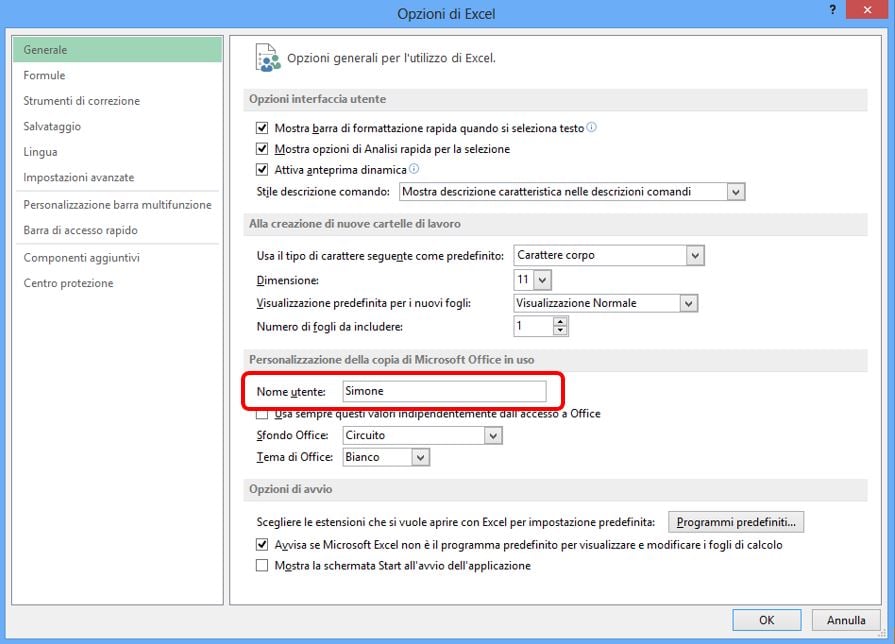Click the Nome utente field containing Simone

(x=444, y=391)
